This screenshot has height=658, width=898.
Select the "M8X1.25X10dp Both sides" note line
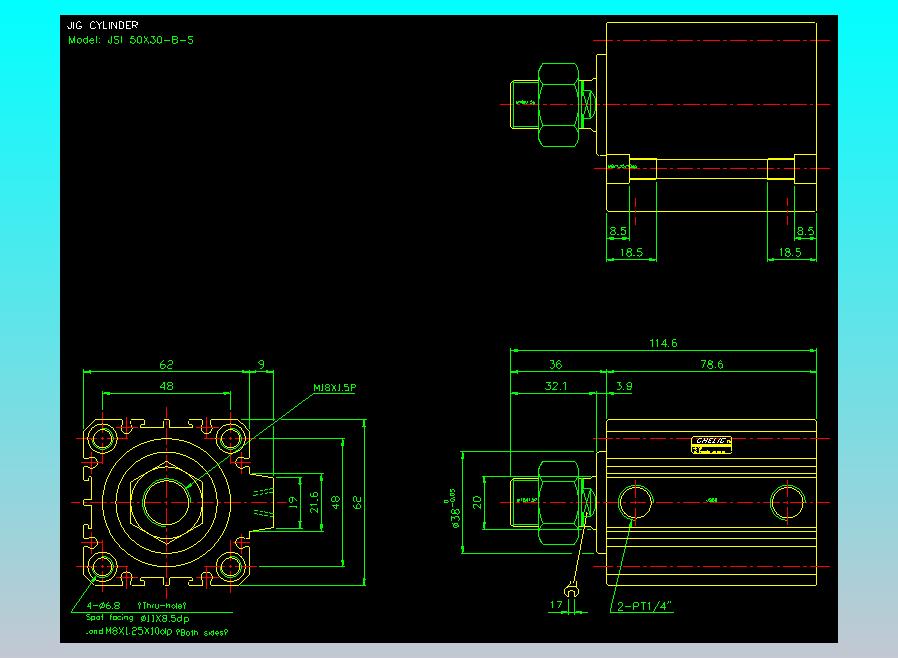tap(157, 632)
